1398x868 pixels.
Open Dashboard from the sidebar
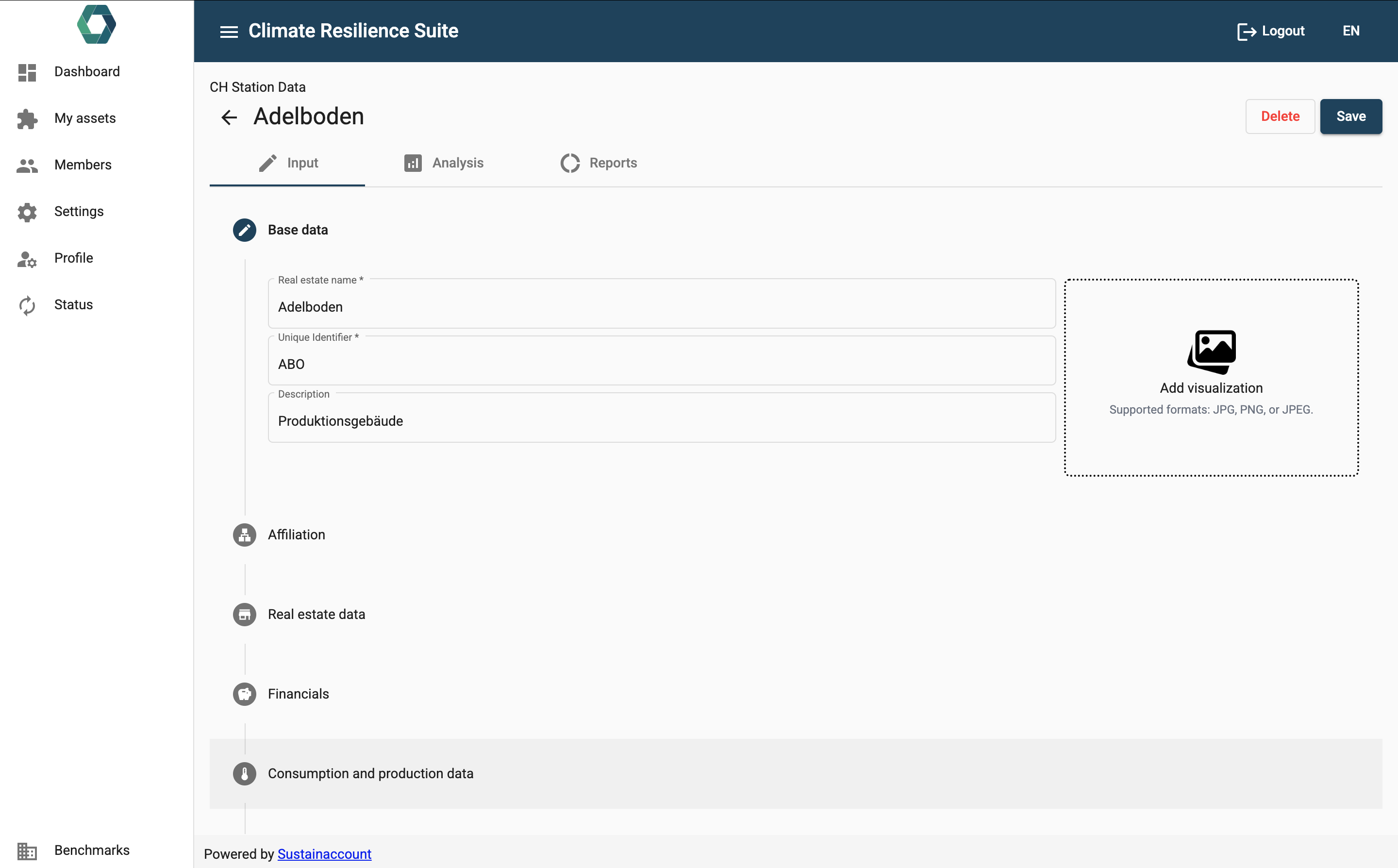pyautogui.click(x=87, y=72)
